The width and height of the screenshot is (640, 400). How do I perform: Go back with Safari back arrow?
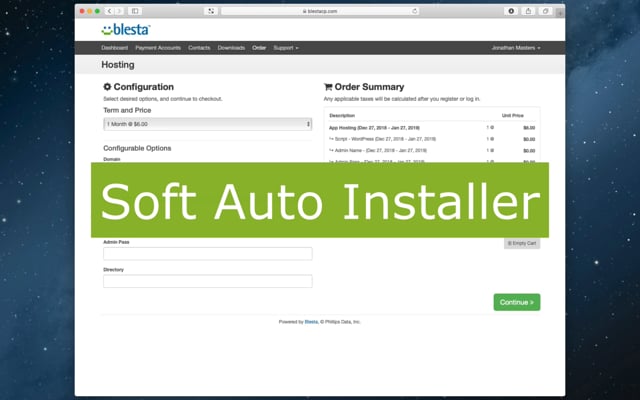click(108, 10)
